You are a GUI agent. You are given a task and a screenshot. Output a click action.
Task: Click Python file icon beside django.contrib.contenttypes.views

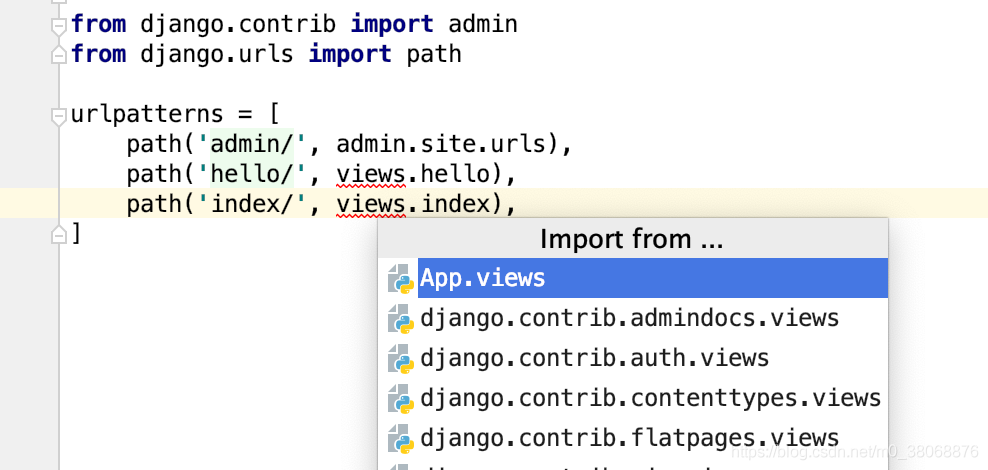click(x=401, y=398)
